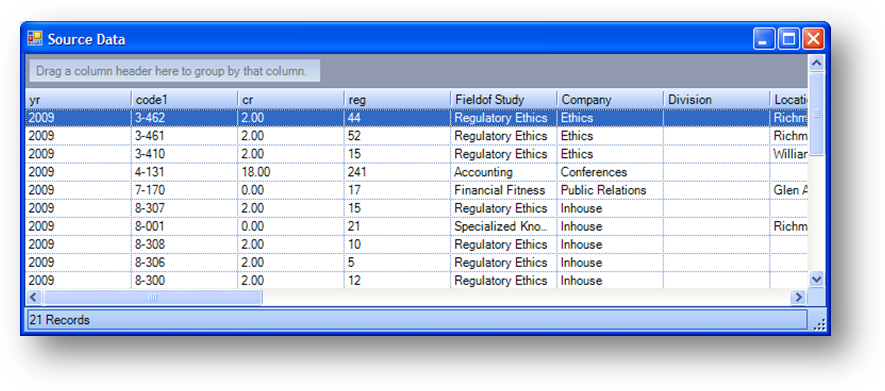Click the Conferences company cell
This screenshot has width=885, height=391.
(610, 172)
